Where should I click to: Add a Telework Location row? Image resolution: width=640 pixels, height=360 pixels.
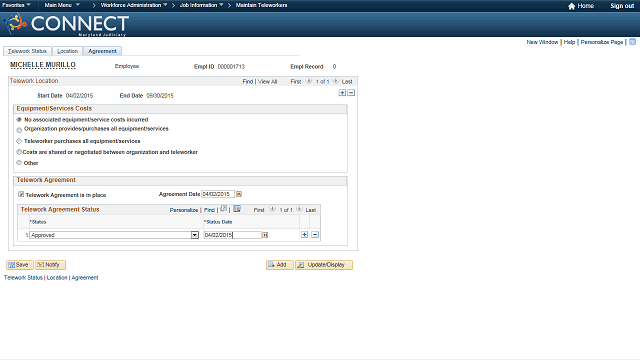coord(342,93)
